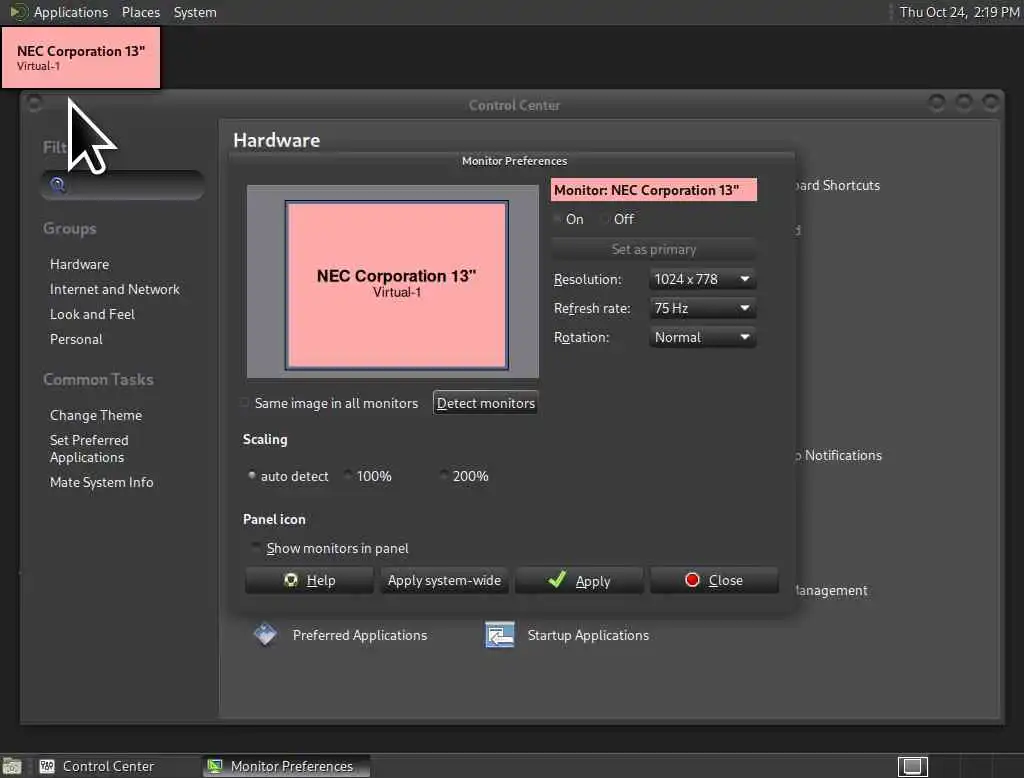1024x778 pixels.
Task: Click the clock showing Thu Oct 24
Action: (x=959, y=12)
